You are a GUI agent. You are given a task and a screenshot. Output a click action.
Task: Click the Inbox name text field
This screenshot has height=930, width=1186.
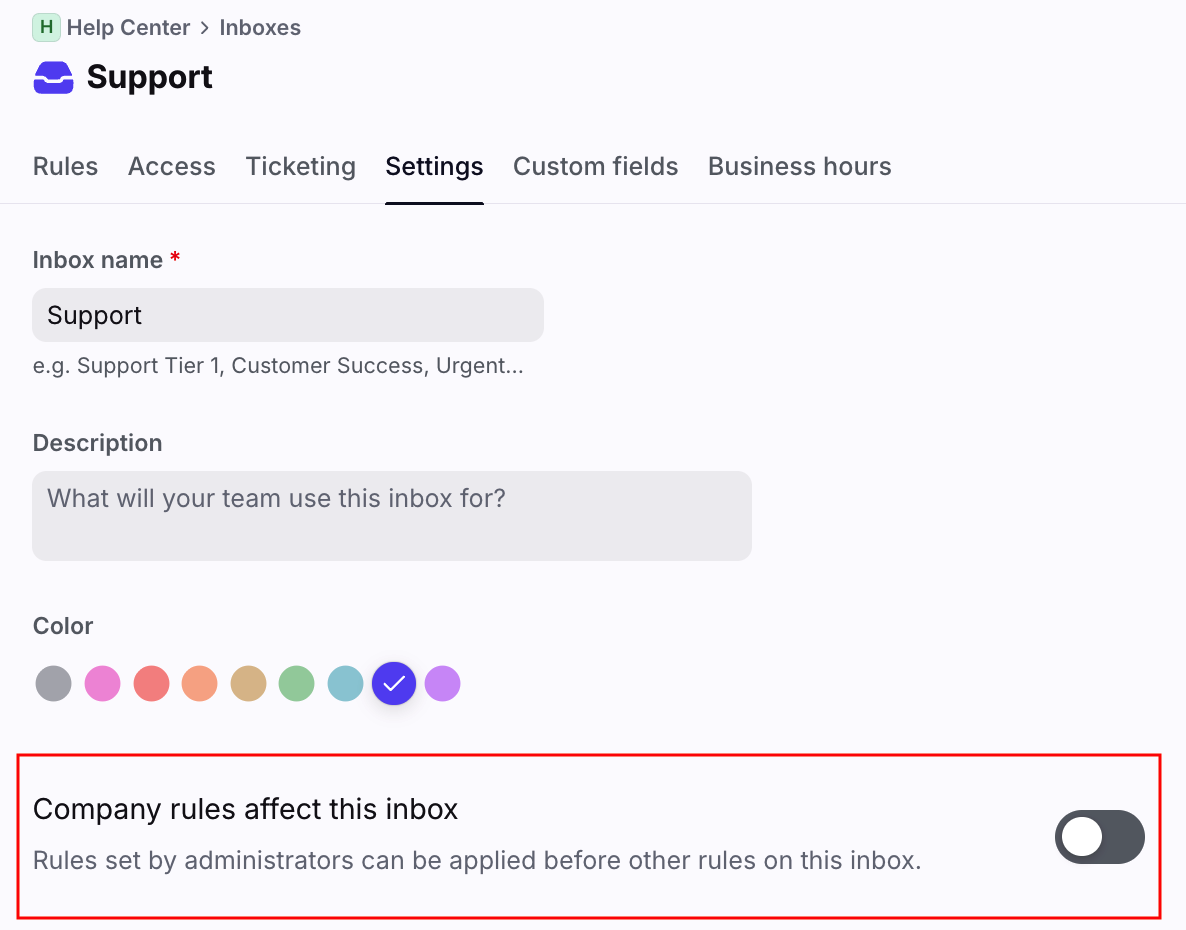pos(288,315)
